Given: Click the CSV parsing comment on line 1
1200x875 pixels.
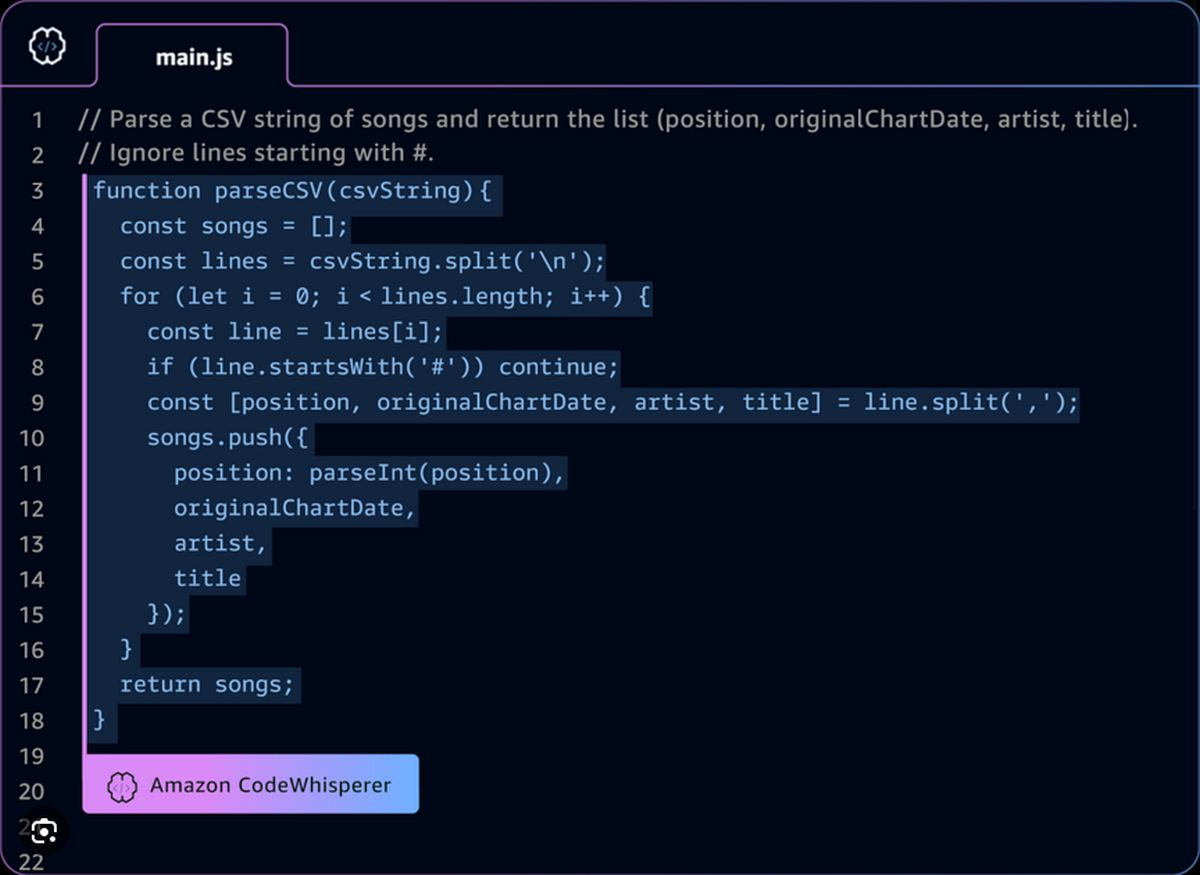Looking at the screenshot, I should (x=600, y=119).
